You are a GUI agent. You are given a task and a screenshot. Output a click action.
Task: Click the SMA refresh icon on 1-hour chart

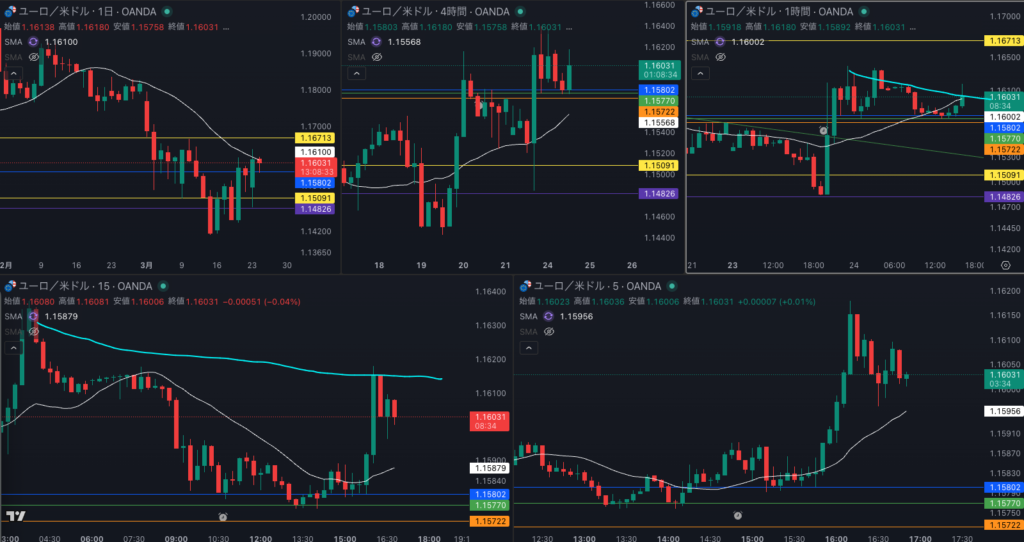click(719, 41)
